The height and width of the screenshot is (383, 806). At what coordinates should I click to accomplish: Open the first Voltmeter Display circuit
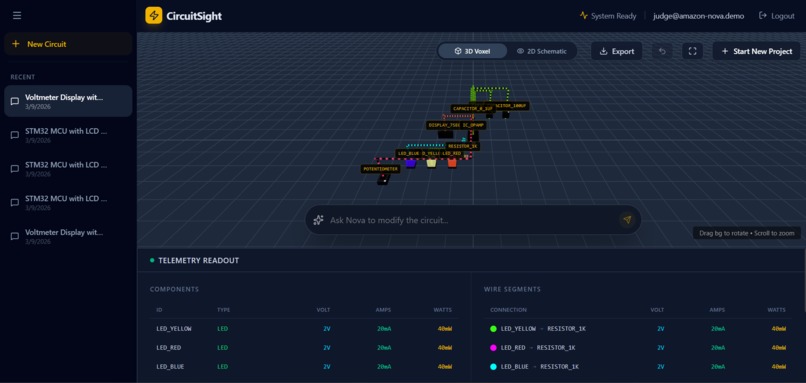(x=68, y=101)
